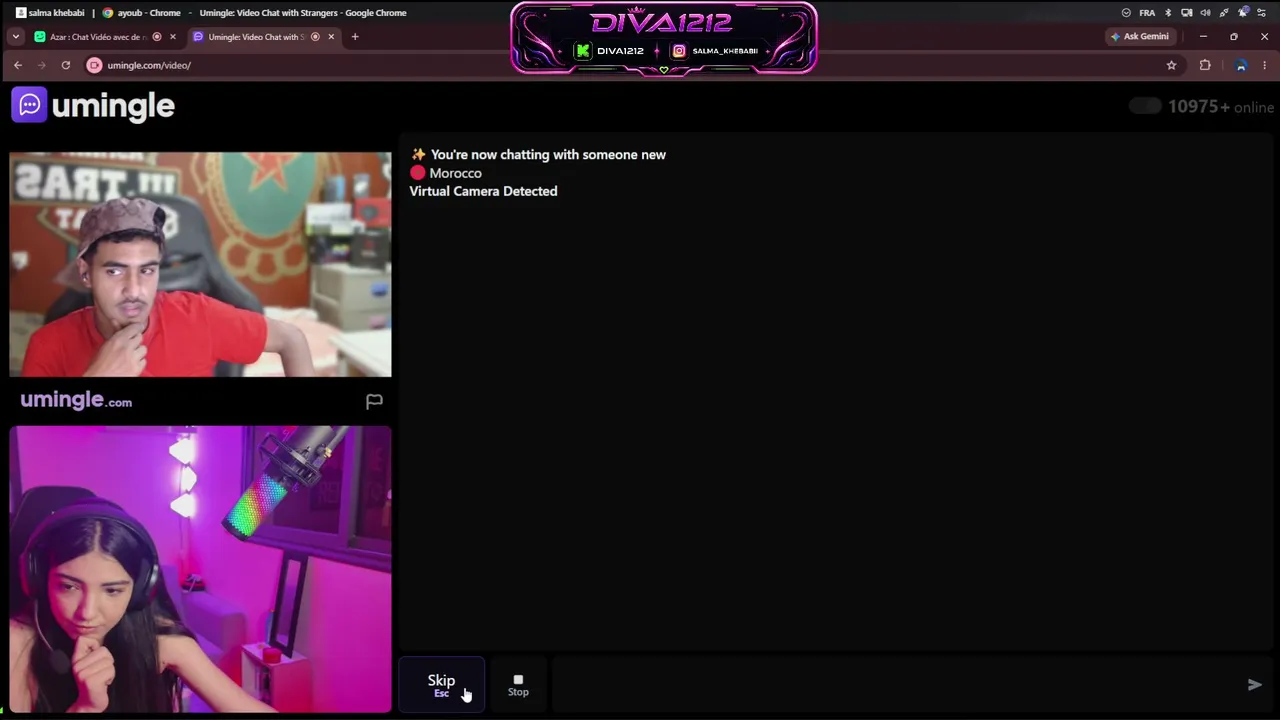Stop the current video chat
1280x720 pixels.
518,685
